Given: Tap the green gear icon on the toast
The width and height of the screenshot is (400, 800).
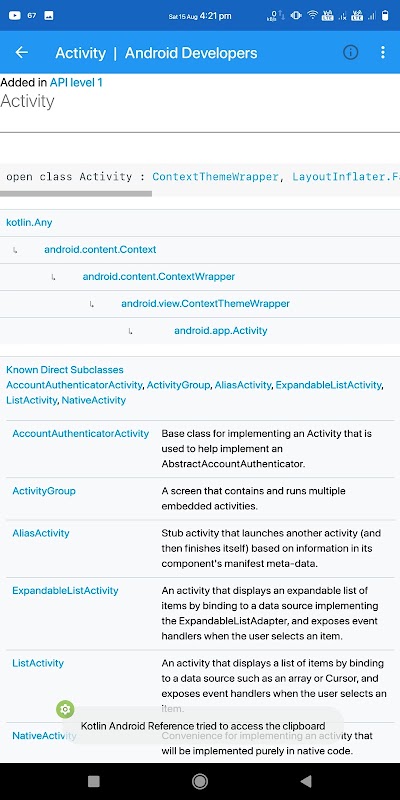Looking at the screenshot, I should pos(65,709).
